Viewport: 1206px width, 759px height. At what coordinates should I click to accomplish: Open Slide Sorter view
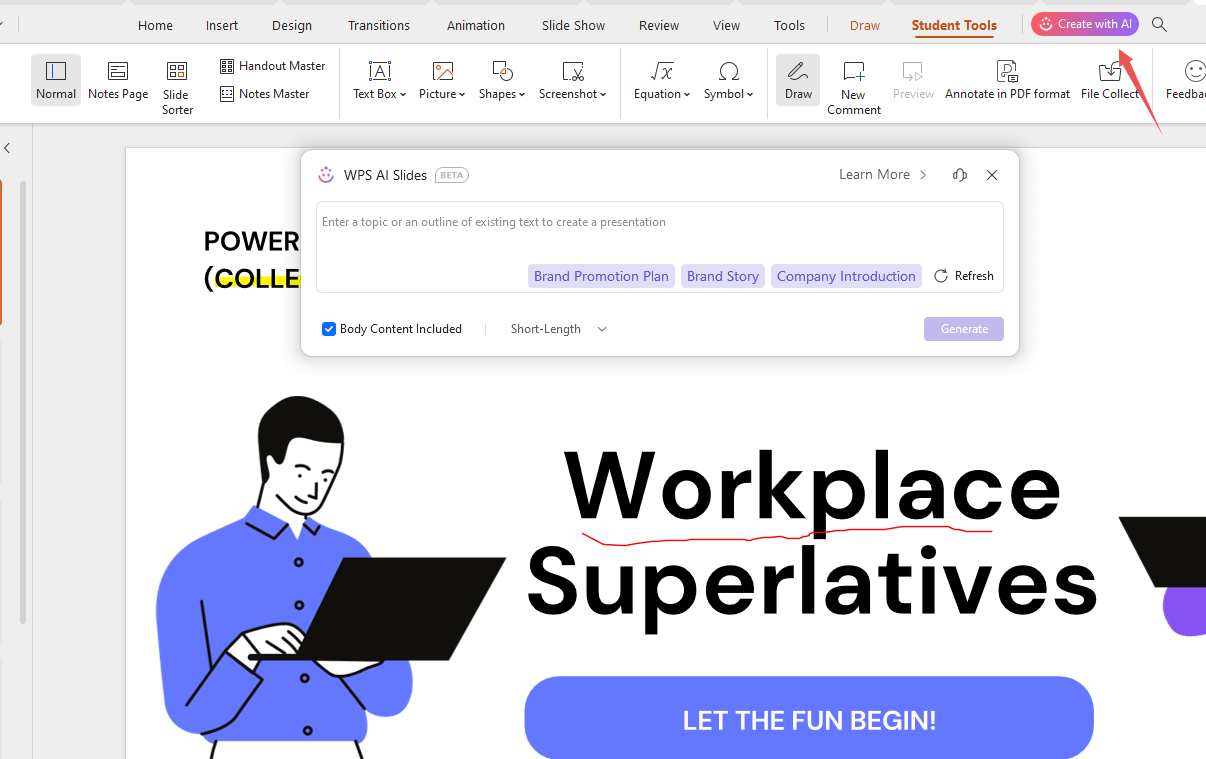coord(177,86)
